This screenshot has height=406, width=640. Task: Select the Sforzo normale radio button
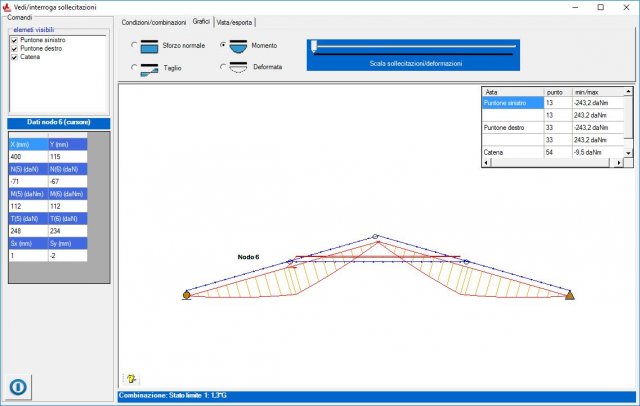tap(134, 46)
